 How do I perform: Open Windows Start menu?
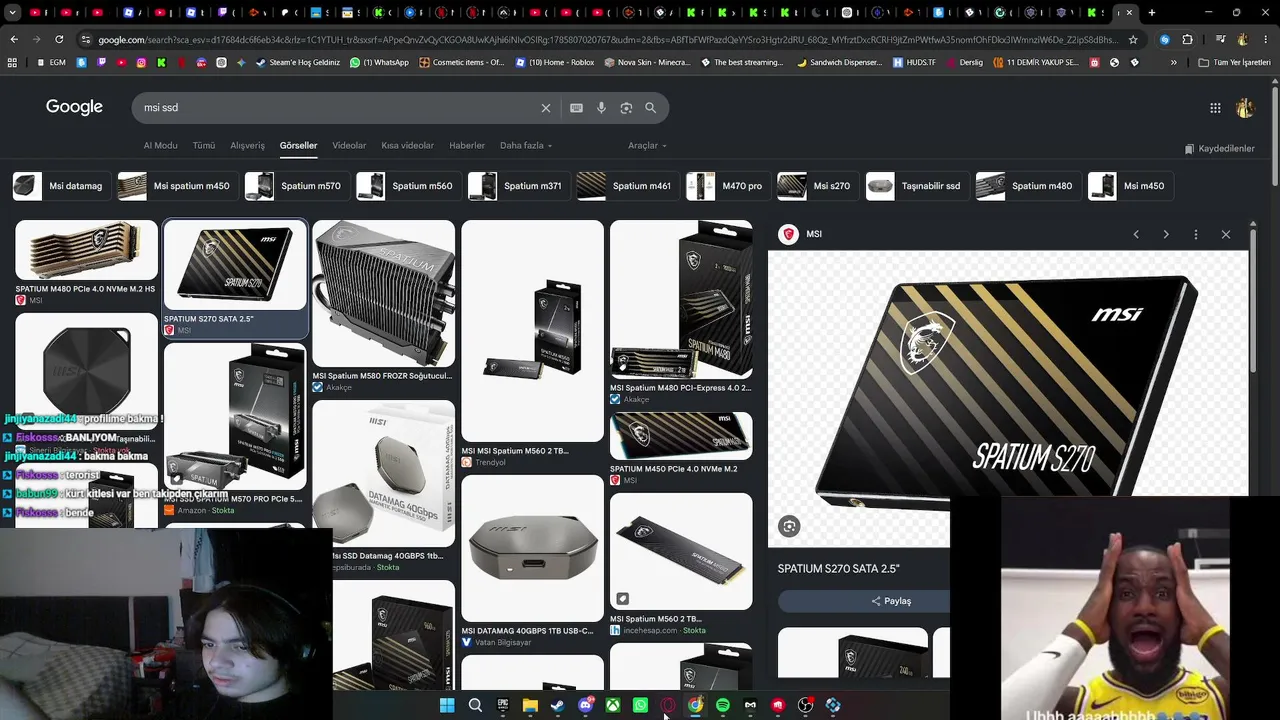coord(447,705)
